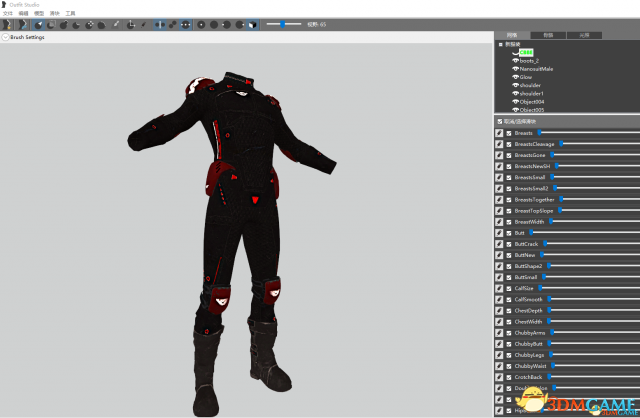Click the New Project icon in toolbar
This screenshot has width=640, height=418.
click(x=7, y=23)
